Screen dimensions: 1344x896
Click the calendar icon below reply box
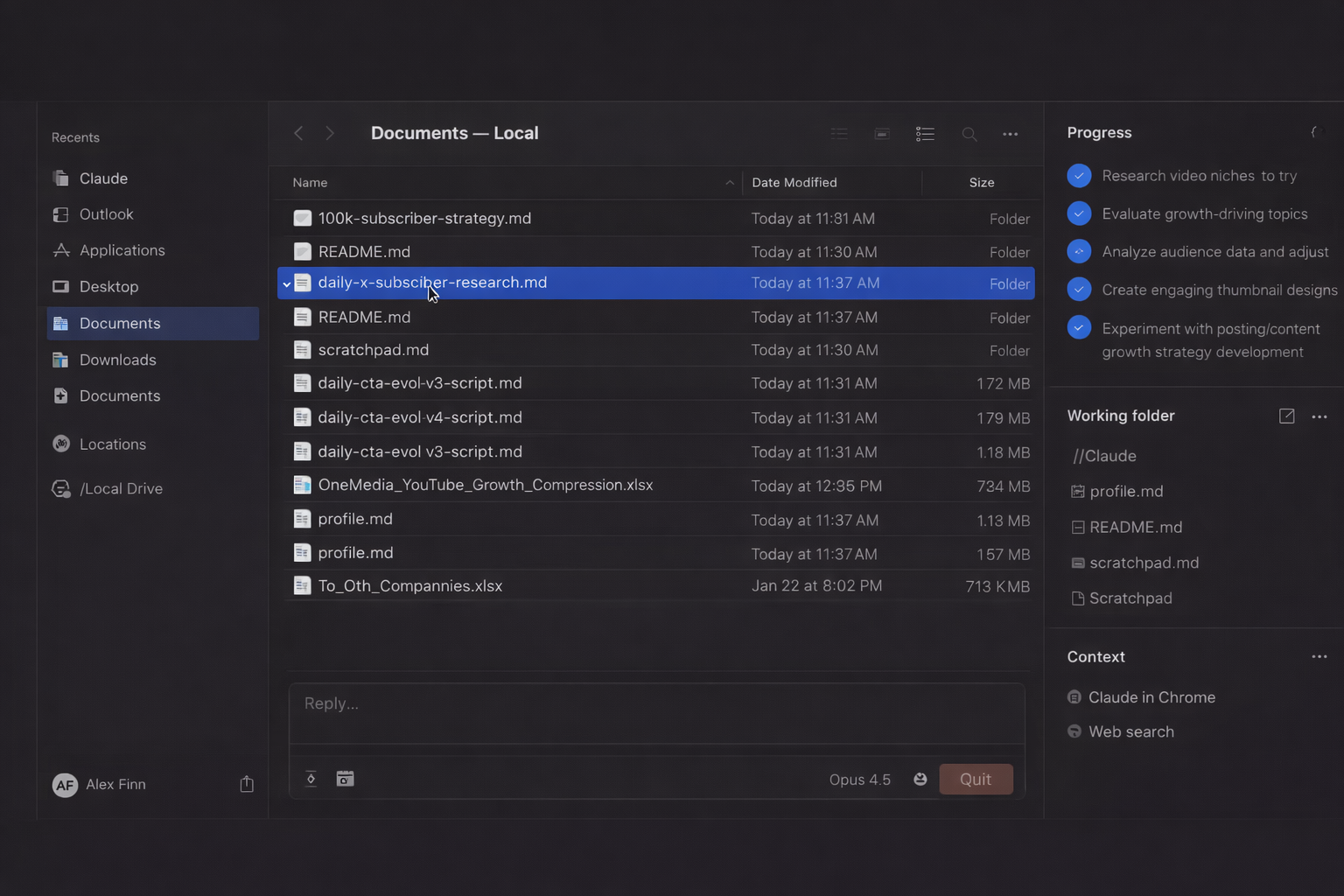(x=346, y=779)
